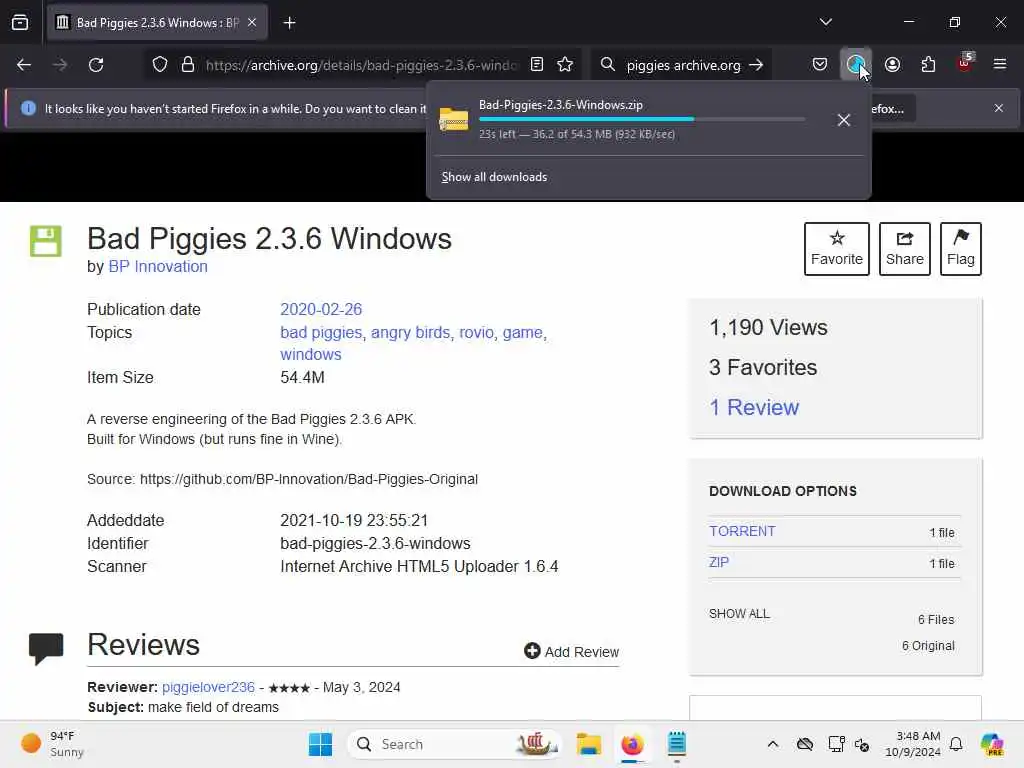1024x768 pixels.
Task: Open a new tab with plus button
Action: tap(289, 23)
